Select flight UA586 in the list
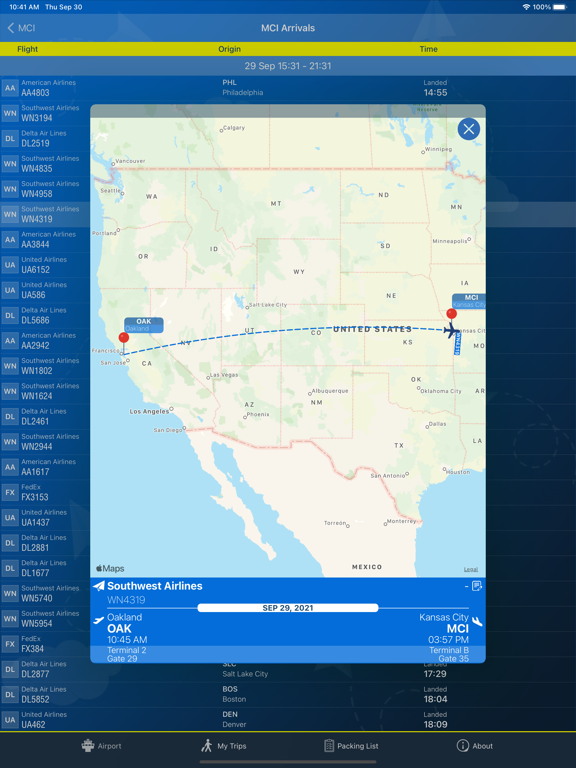This screenshot has width=576, height=768. (45, 290)
